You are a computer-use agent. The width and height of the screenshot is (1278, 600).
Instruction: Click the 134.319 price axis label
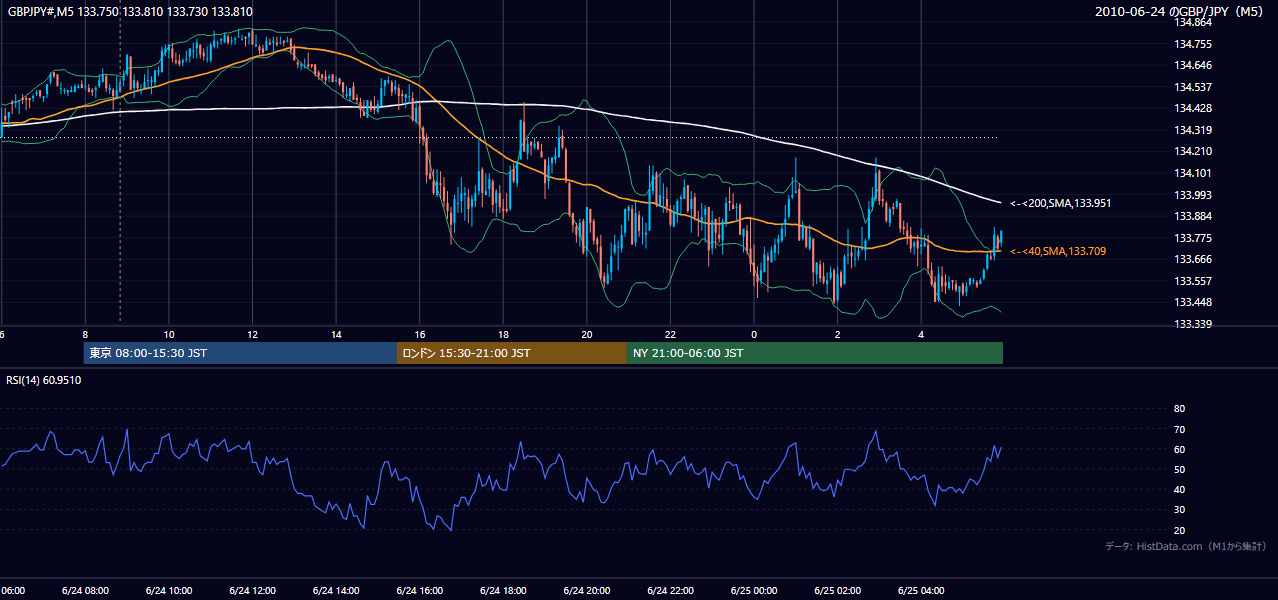click(1194, 130)
